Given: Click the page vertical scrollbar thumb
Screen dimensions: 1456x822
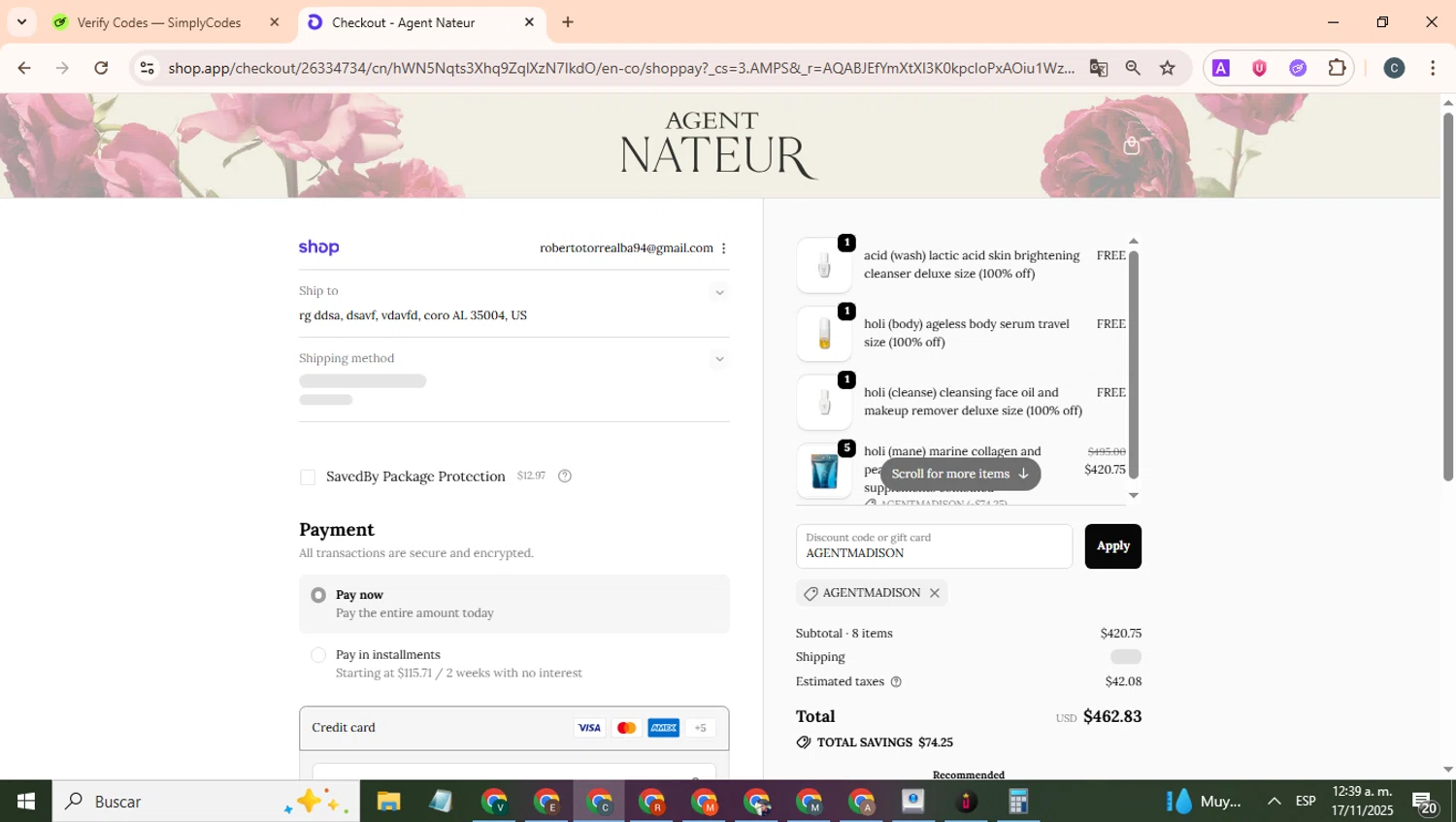Looking at the screenshot, I should point(1448,296).
